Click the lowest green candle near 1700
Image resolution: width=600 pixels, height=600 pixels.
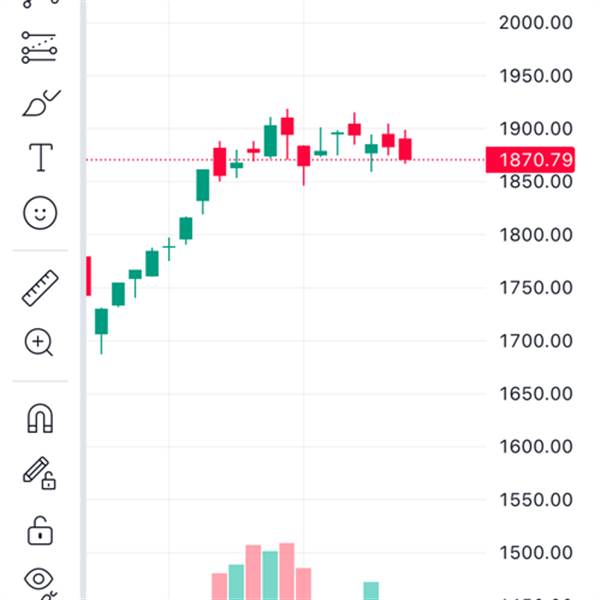[101, 321]
